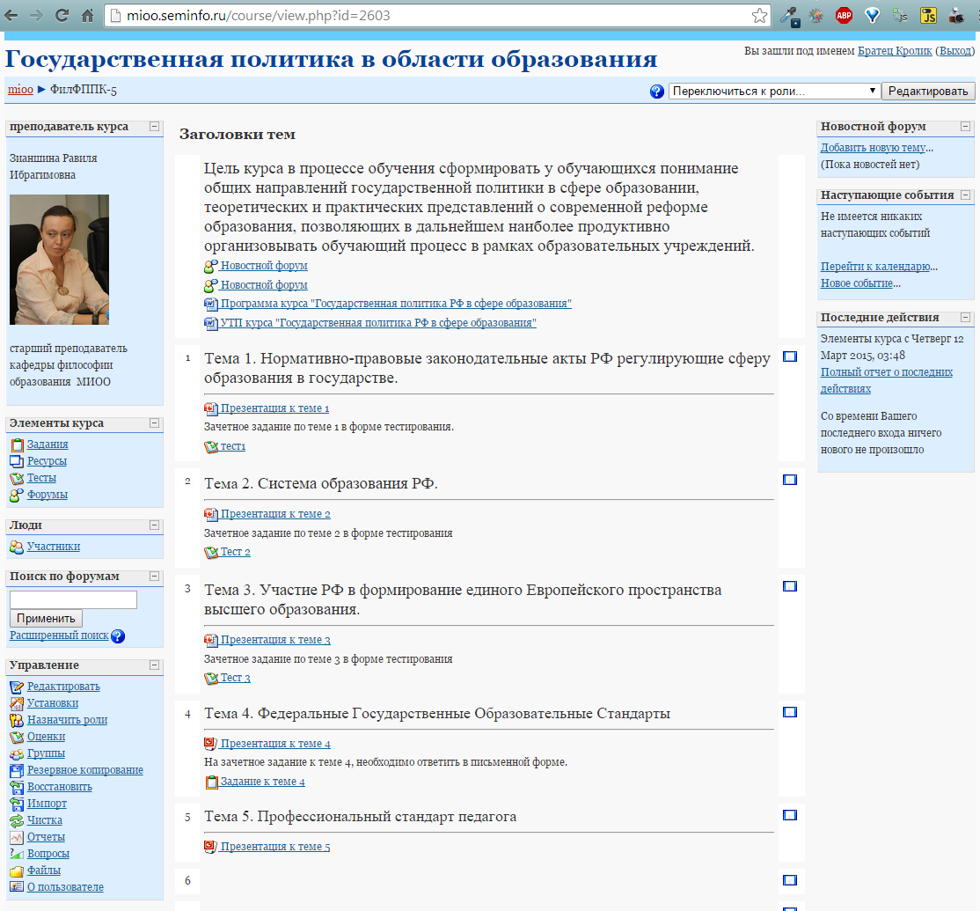
Task: Show only topic 6 via square toggle
Action: pos(790,880)
